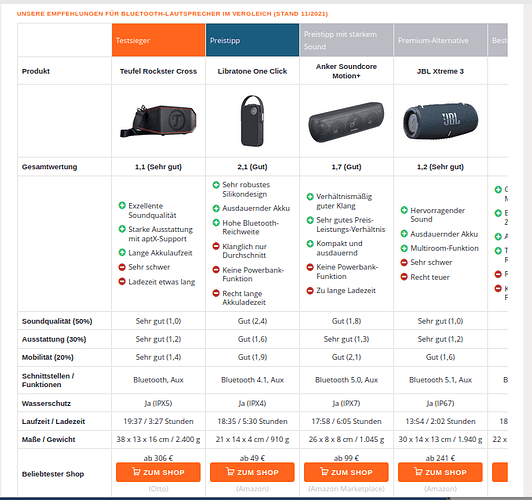This screenshot has width=532, height=500.
Task: Click Bluetooth 5.0, Aux cell
Action: pos(346,380)
